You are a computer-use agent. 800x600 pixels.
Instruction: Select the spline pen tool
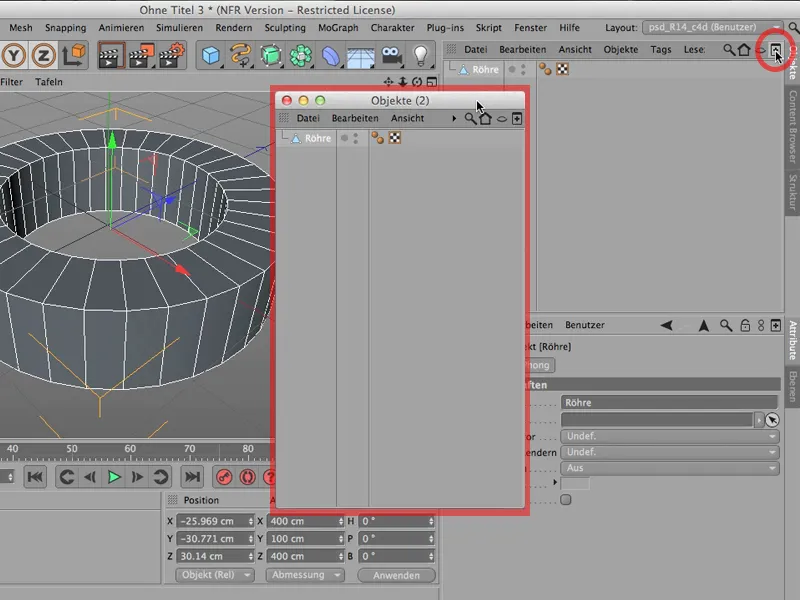[240, 56]
